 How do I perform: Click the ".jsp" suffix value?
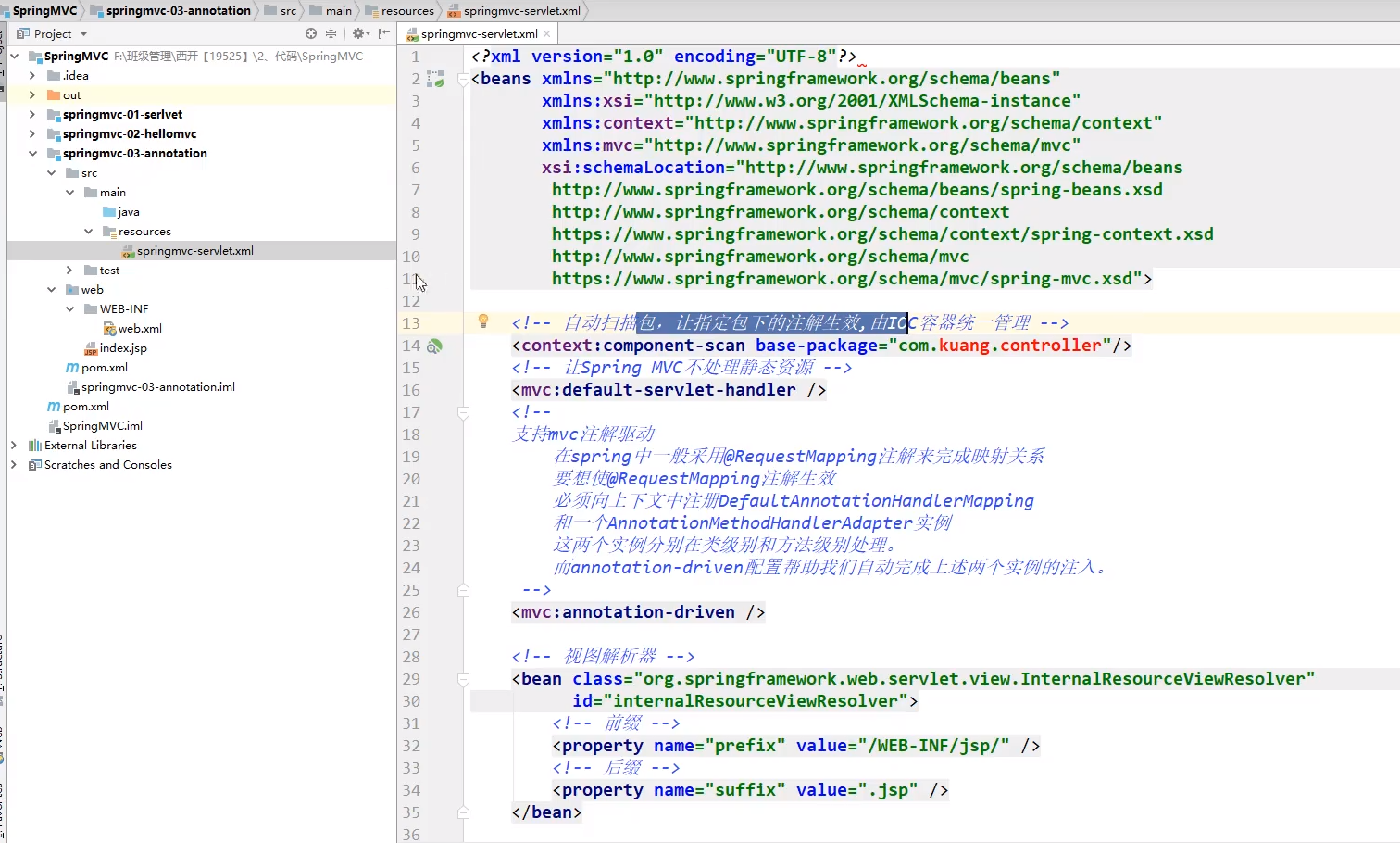point(888,790)
